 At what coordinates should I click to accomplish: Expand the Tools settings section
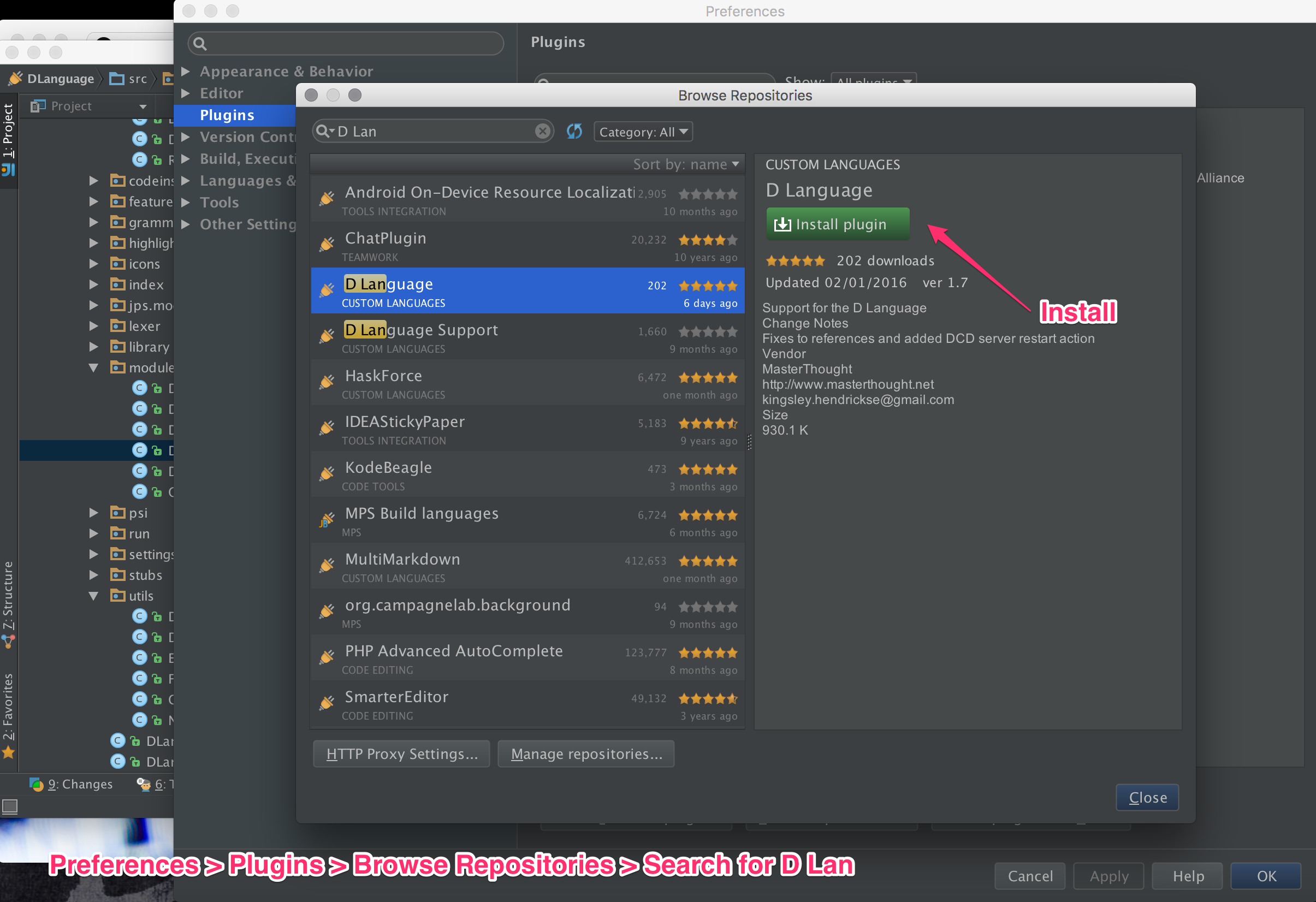185,202
